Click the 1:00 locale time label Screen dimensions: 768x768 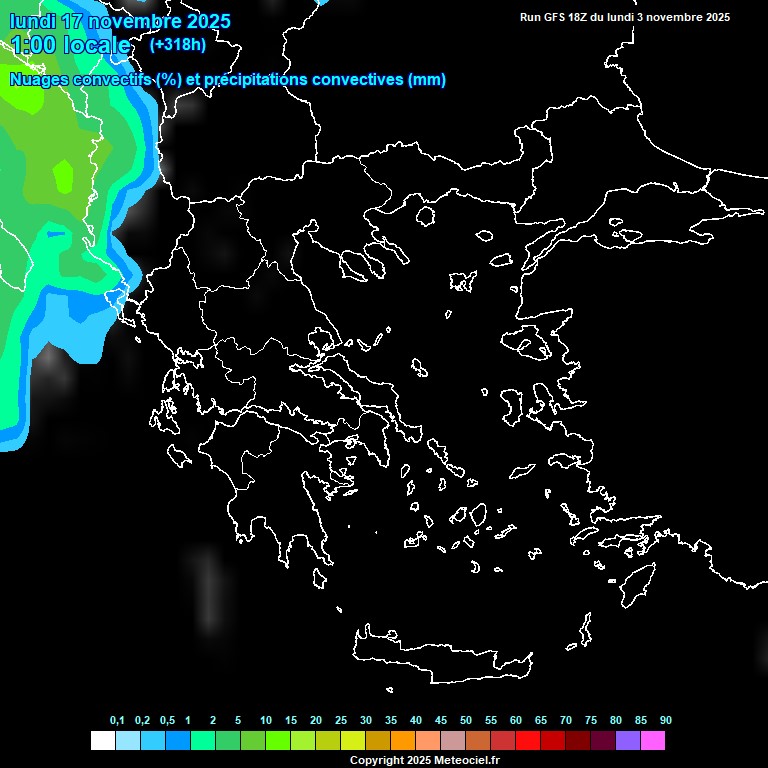(x=70, y=45)
